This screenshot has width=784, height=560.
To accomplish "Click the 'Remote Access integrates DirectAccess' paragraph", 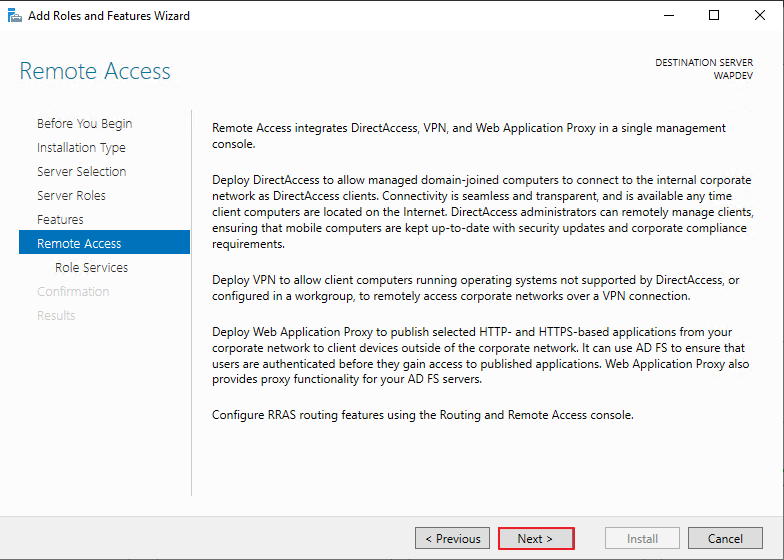I will pos(468,136).
